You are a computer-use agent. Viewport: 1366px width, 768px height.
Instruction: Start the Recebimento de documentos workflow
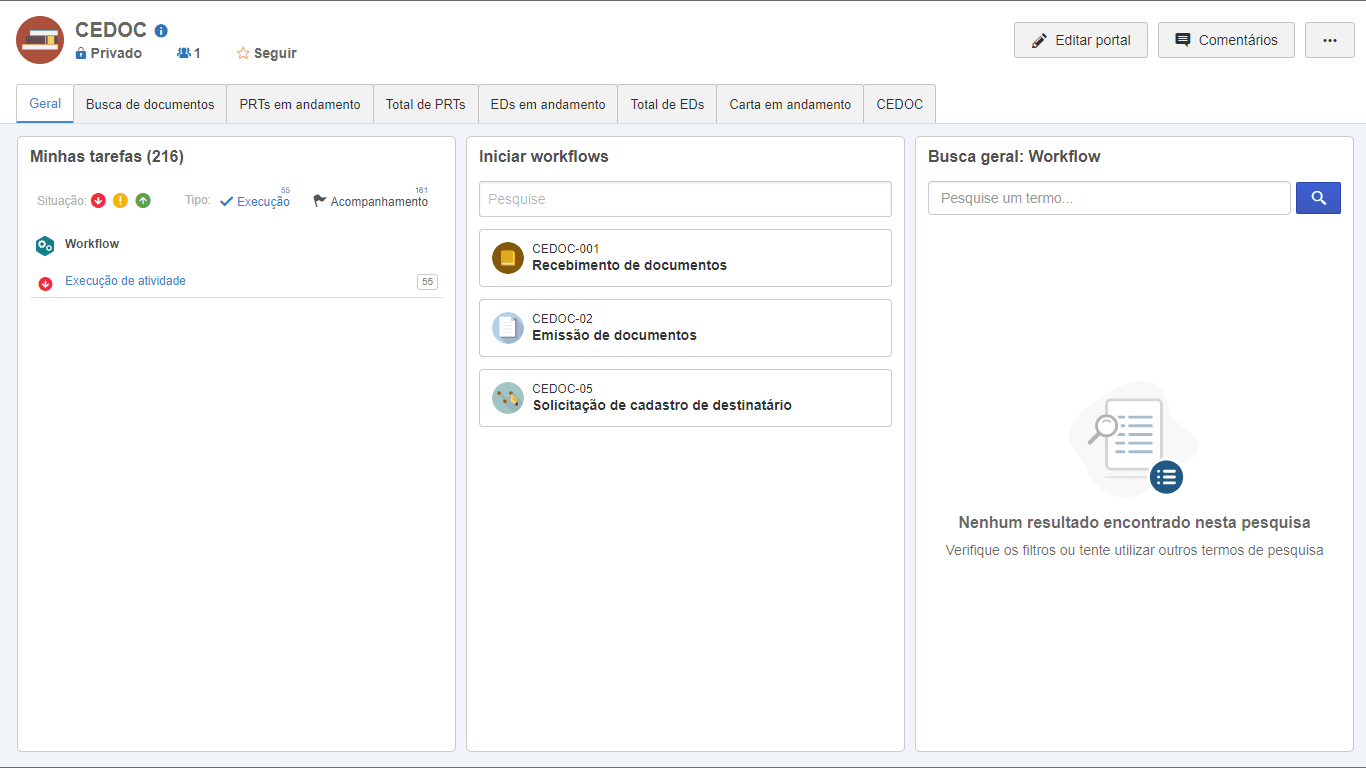[x=685, y=258]
